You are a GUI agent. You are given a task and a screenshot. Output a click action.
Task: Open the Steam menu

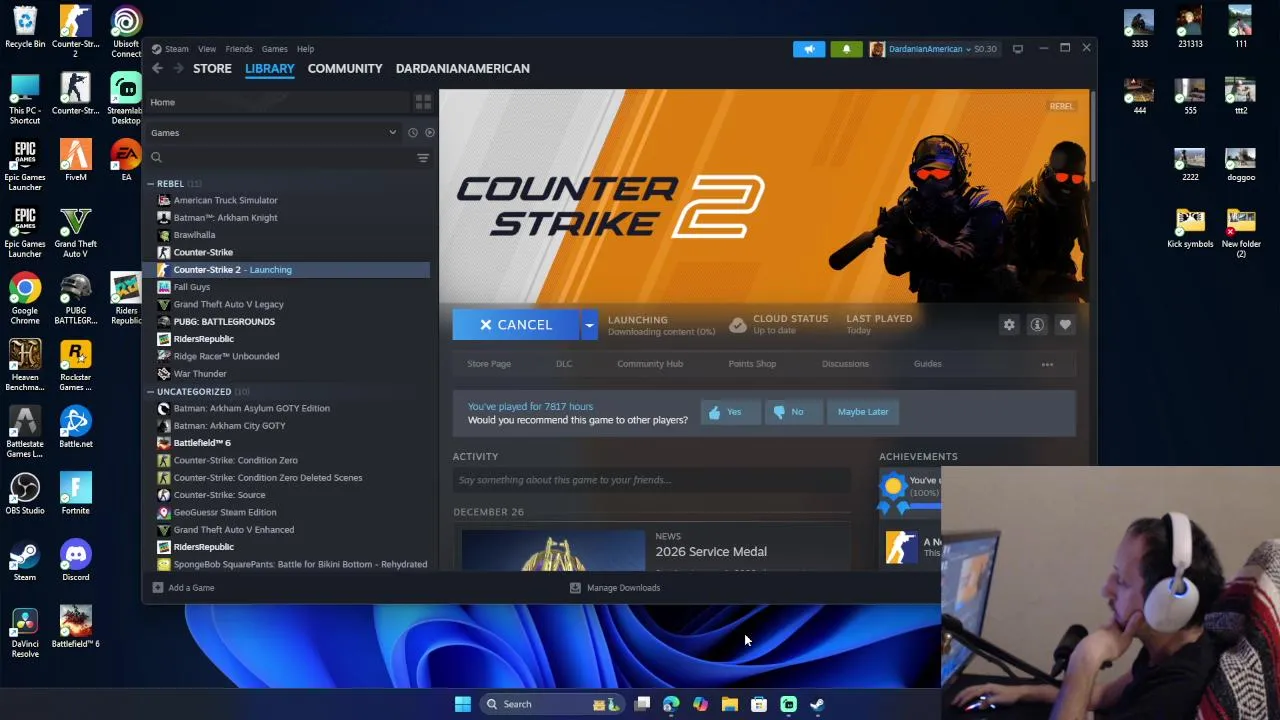click(177, 49)
